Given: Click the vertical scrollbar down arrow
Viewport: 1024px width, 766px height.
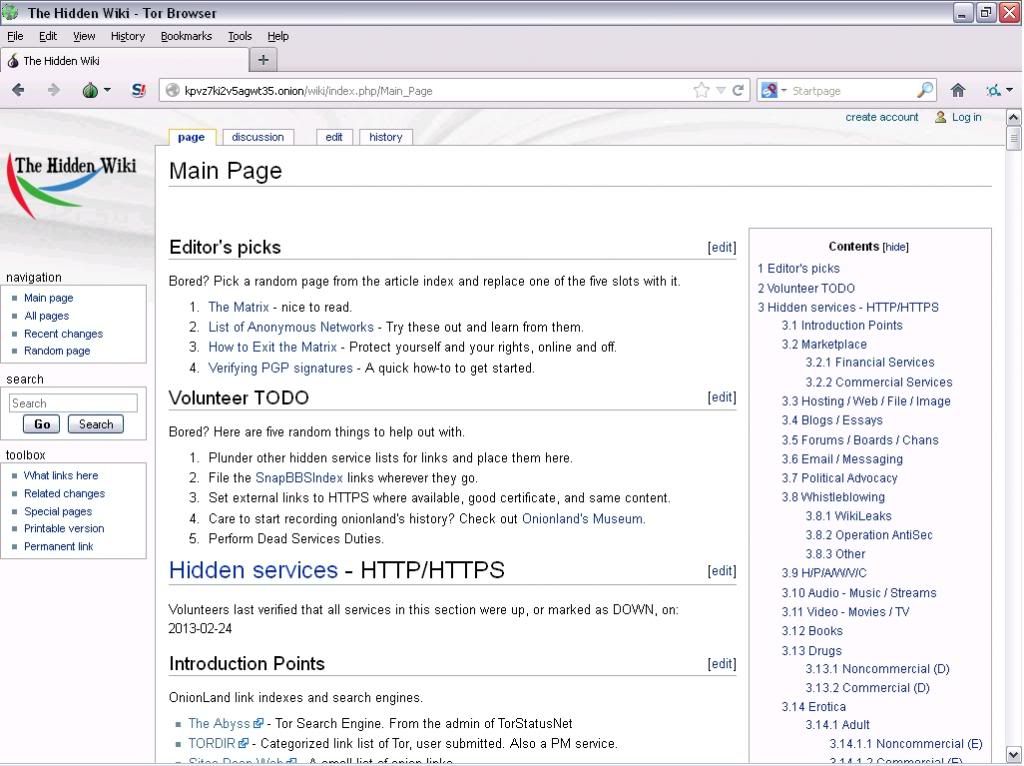Looking at the screenshot, I should [1013, 754].
